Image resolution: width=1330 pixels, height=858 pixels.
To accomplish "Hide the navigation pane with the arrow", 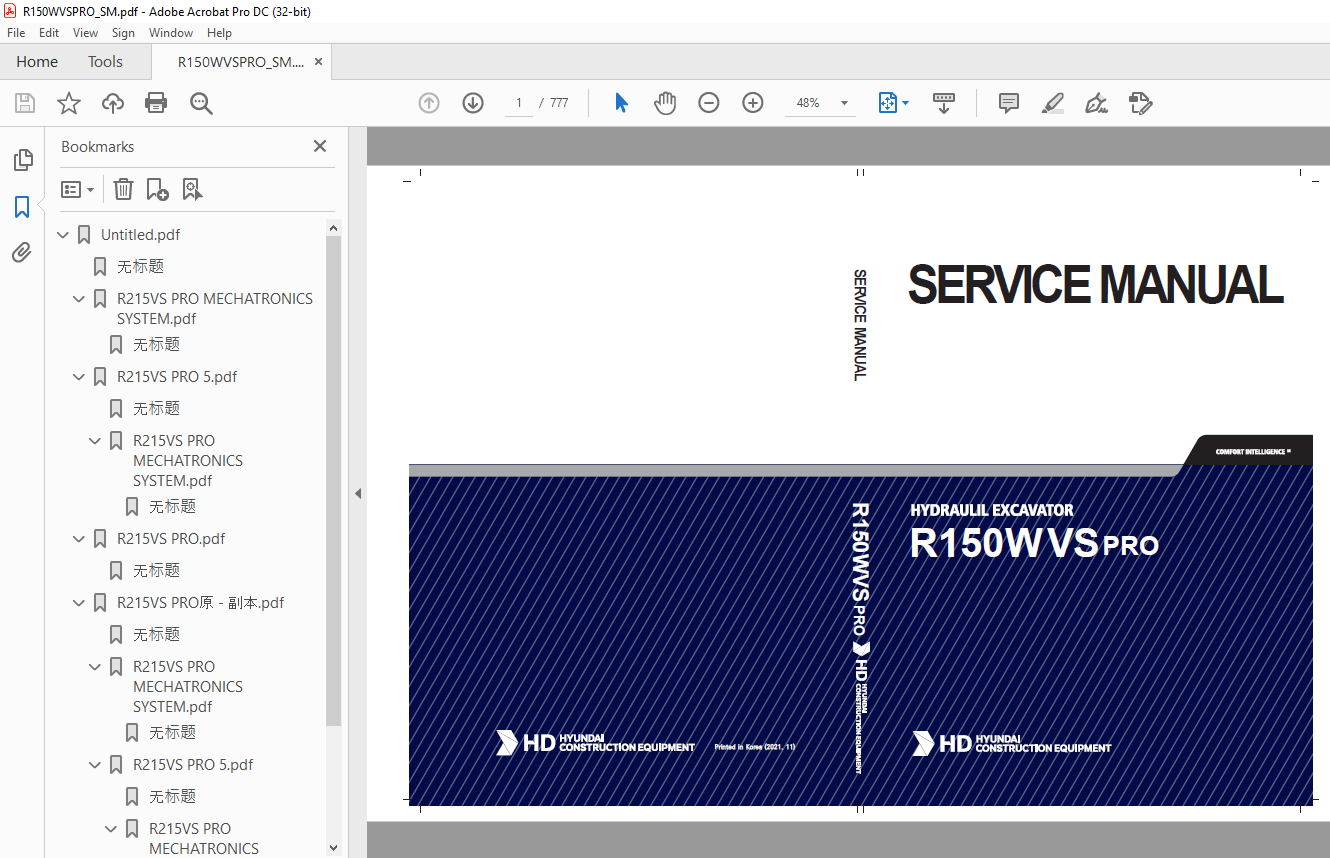I will (x=358, y=493).
